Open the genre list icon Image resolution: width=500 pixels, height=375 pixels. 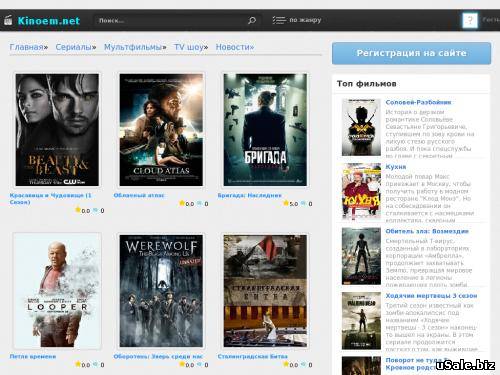(279, 20)
